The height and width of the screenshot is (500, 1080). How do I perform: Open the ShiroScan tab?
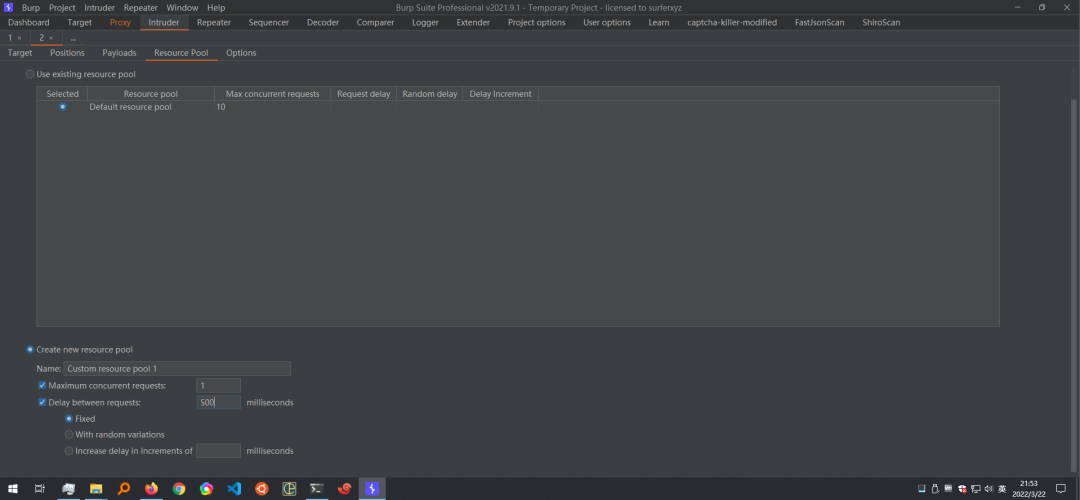(881, 23)
